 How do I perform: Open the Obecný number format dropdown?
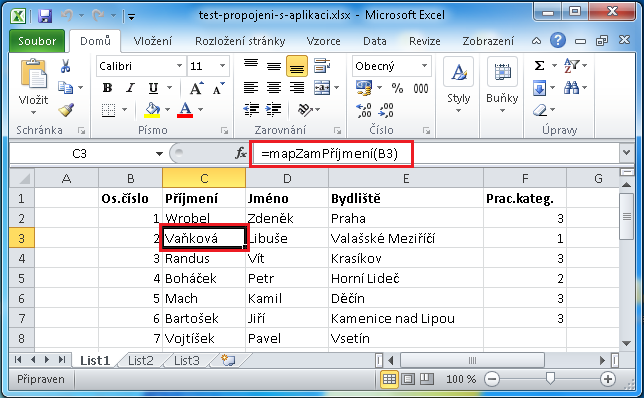(424, 66)
